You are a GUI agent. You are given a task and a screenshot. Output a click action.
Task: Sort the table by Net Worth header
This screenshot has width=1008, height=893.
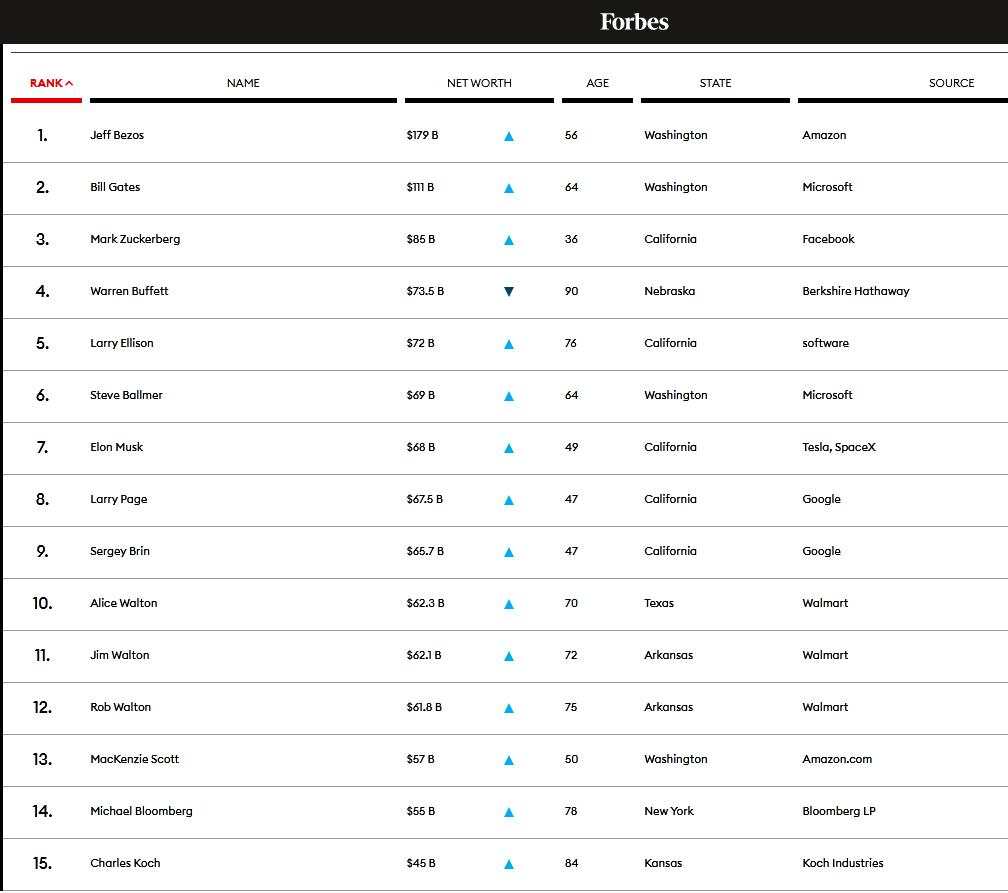point(479,83)
